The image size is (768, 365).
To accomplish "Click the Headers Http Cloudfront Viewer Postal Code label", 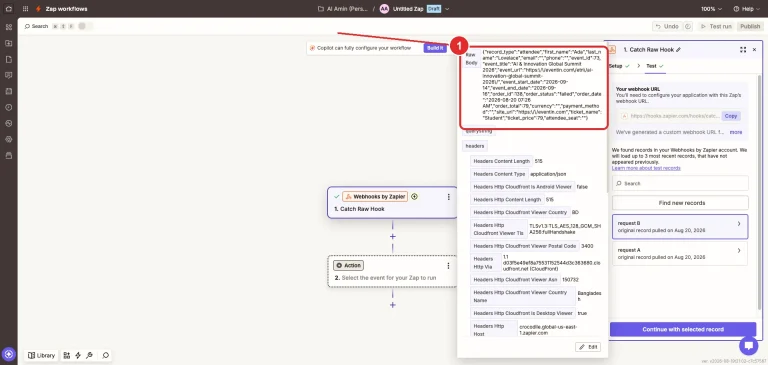I will tap(525, 246).
